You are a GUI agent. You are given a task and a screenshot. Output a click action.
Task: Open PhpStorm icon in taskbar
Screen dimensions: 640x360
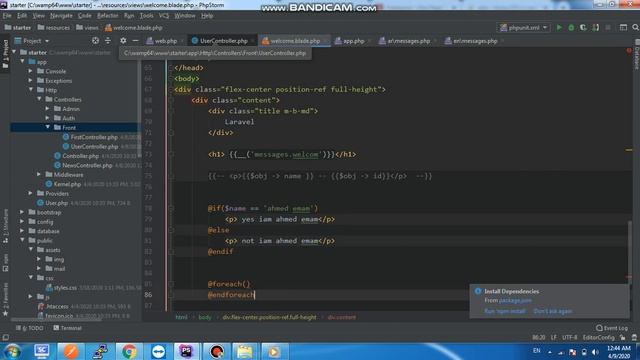tap(186, 351)
